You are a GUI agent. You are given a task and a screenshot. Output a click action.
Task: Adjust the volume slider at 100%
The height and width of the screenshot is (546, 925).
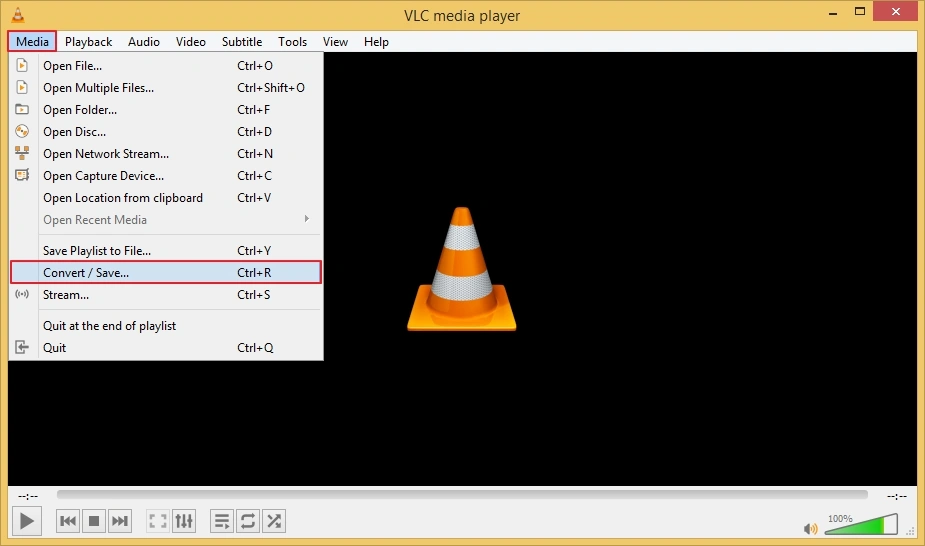(861, 524)
